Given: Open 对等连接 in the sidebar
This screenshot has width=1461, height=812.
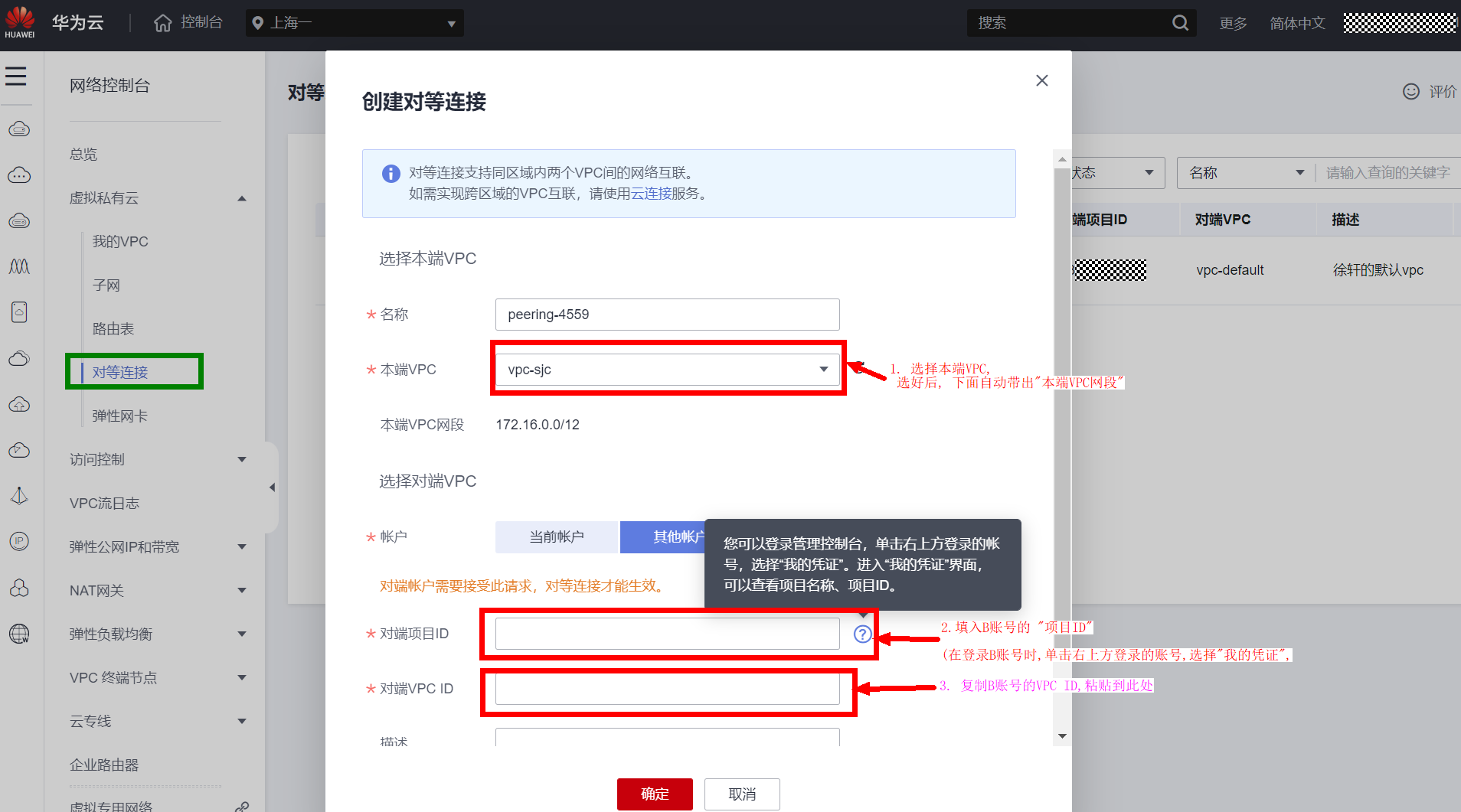Looking at the screenshot, I should 120,373.
